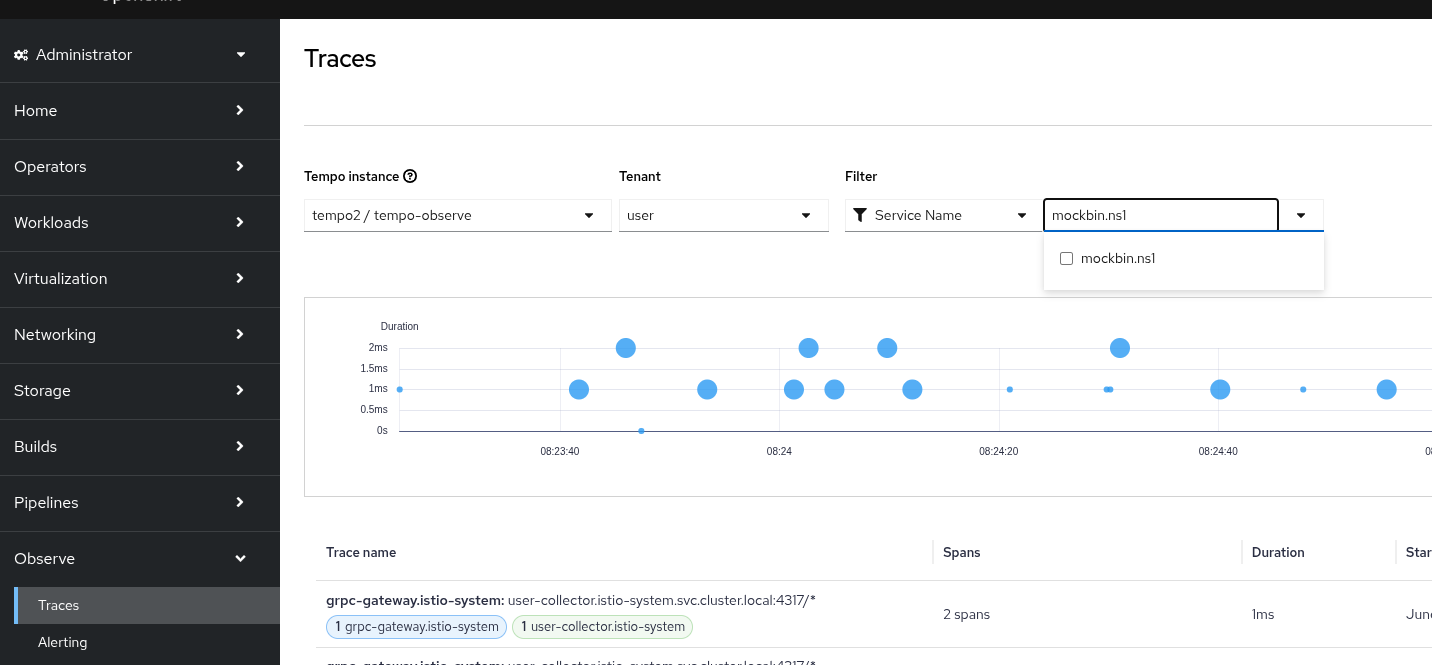This screenshot has height=665, width=1432.
Task: Check the mockbin.ns1 checkbox
Action: (1066, 258)
